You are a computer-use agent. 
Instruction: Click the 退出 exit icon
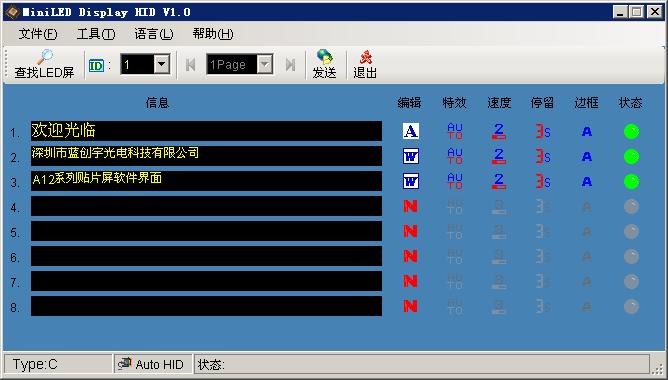point(365,57)
